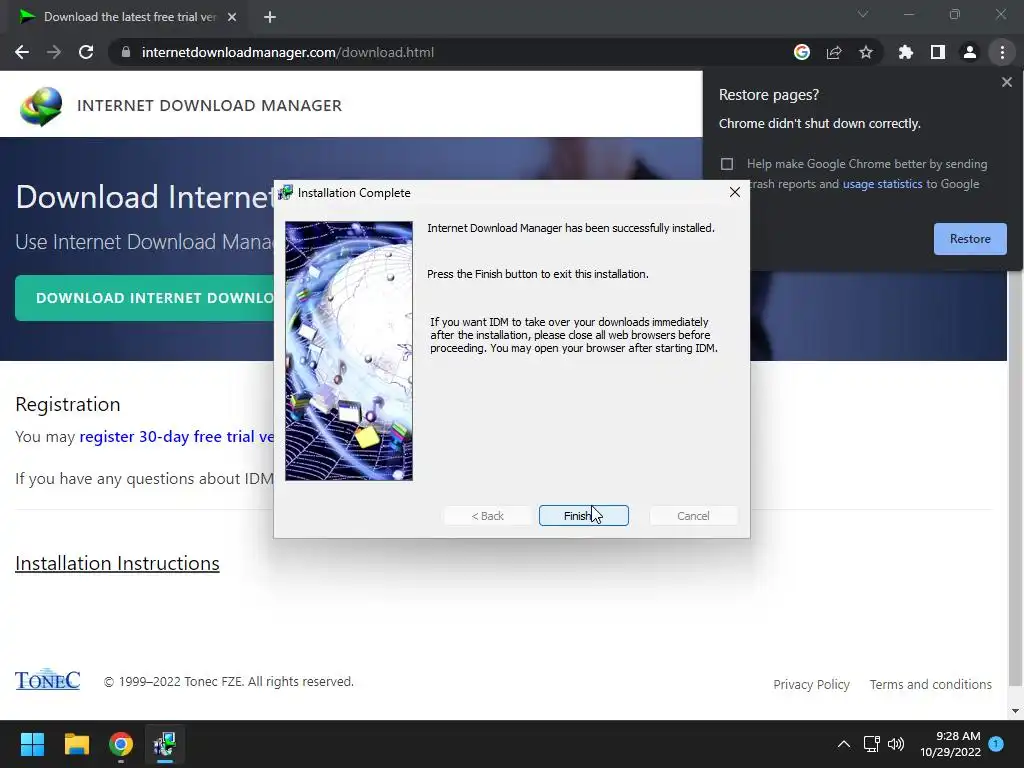Click the 'Restore pages?' heading text

(769, 95)
